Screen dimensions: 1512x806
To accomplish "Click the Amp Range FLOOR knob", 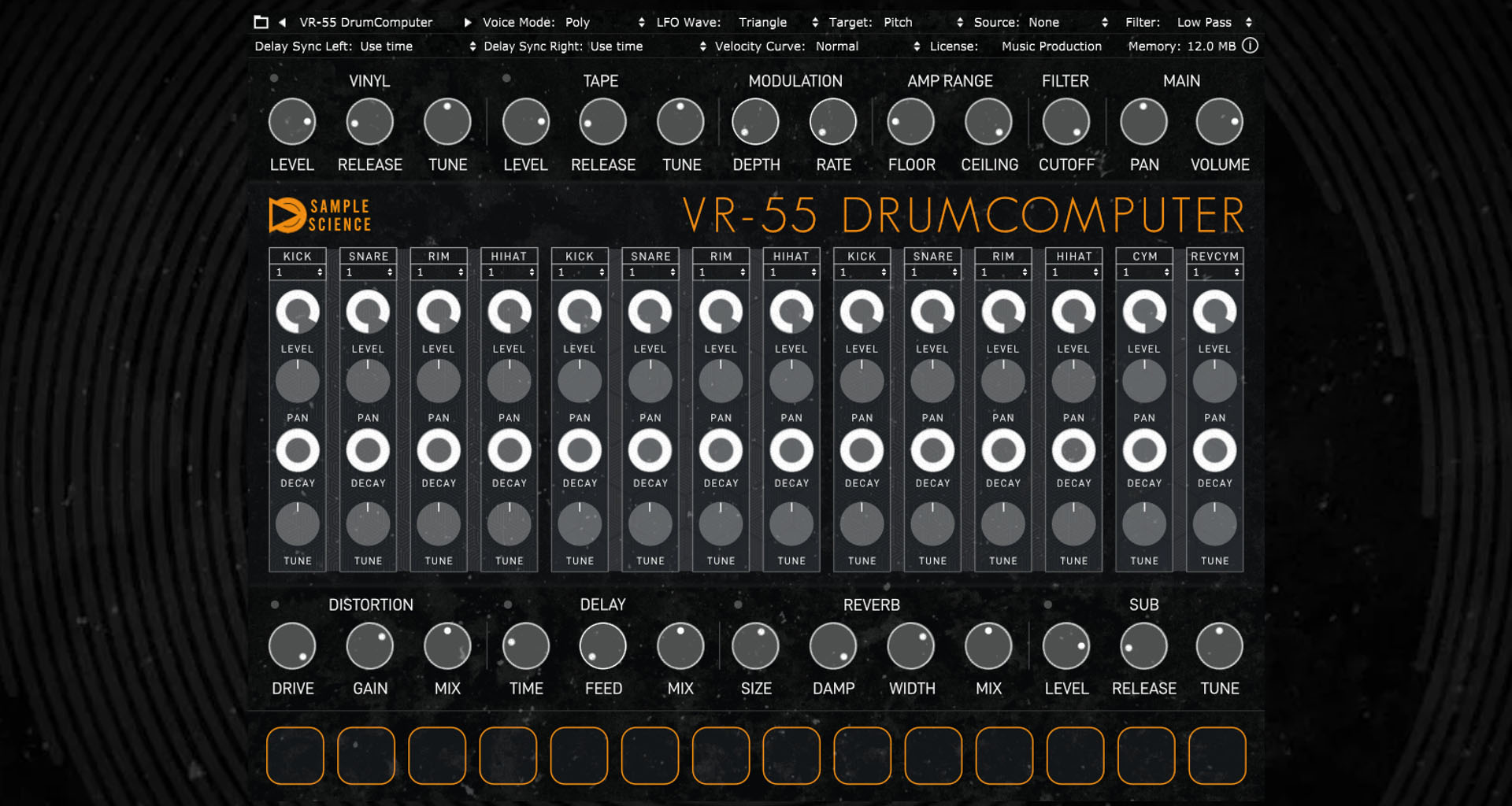I will (910, 122).
